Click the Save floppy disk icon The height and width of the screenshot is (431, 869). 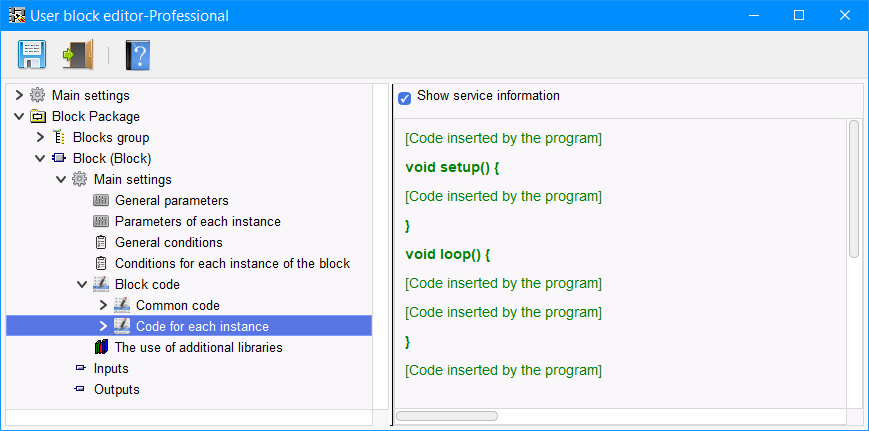[x=31, y=54]
